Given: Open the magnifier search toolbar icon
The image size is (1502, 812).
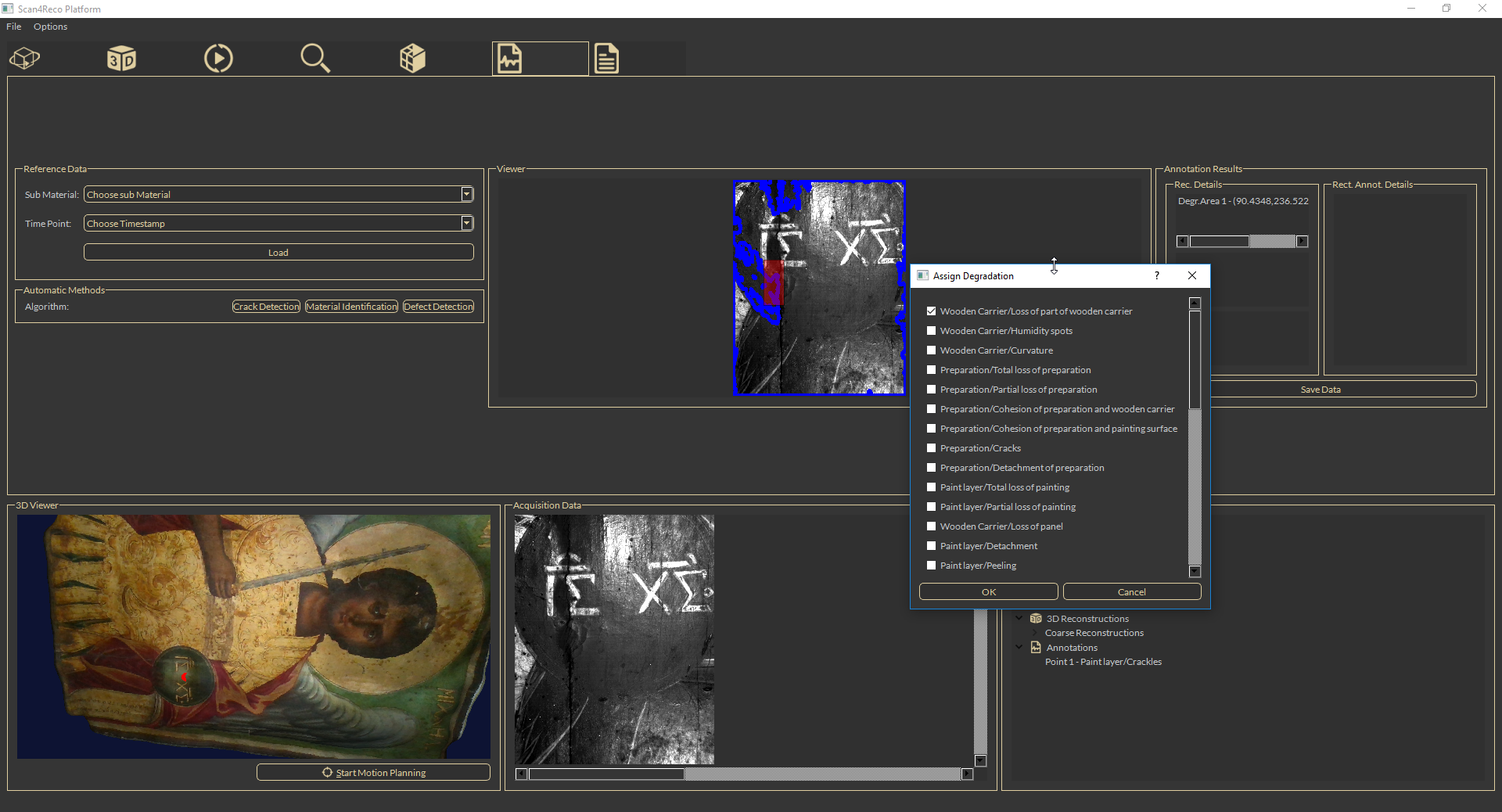Looking at the screenshot, I should 315,59.
